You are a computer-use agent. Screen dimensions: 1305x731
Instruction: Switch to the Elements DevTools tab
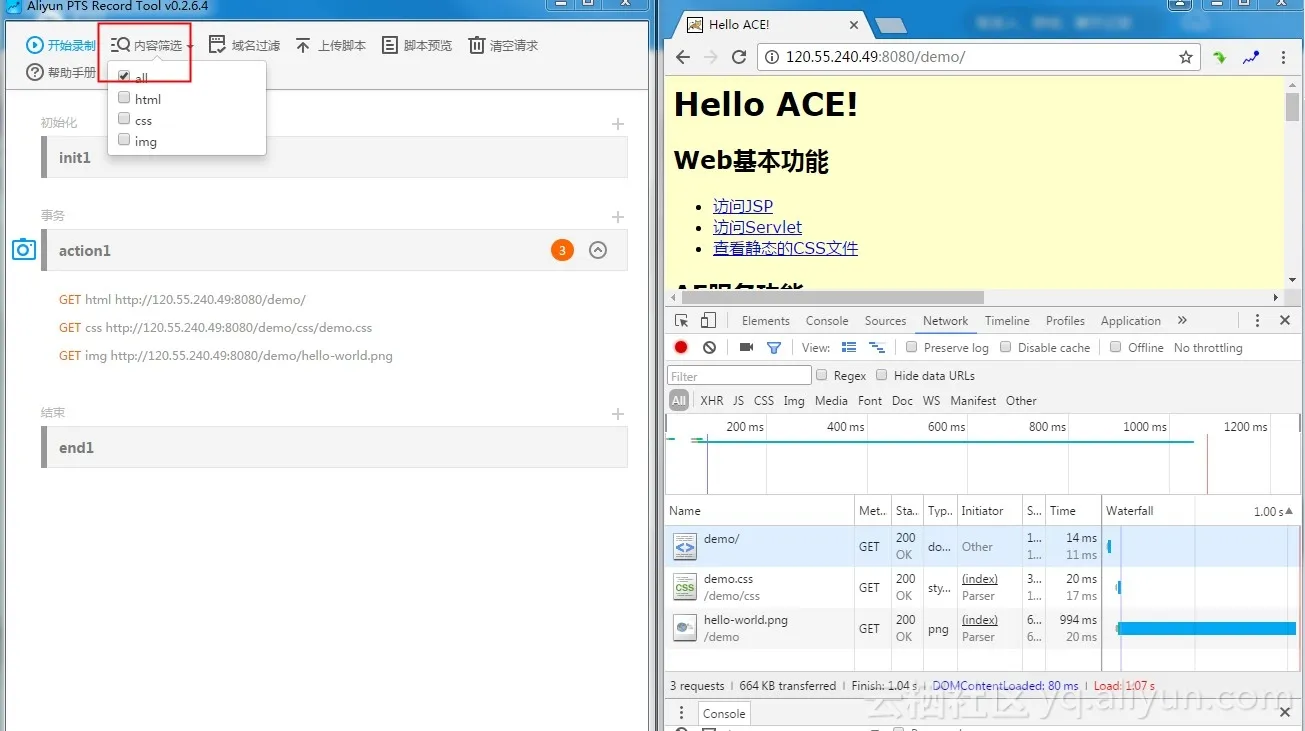(766, 321)
